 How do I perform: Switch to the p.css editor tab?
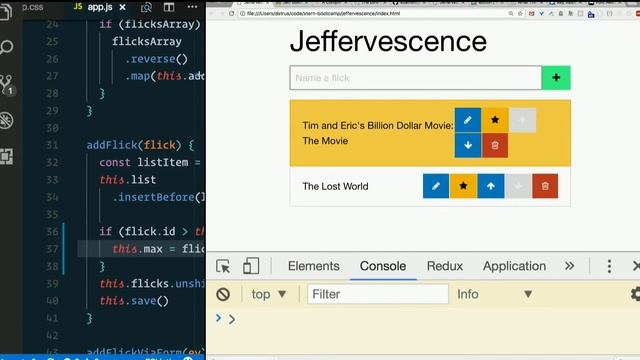33,7
